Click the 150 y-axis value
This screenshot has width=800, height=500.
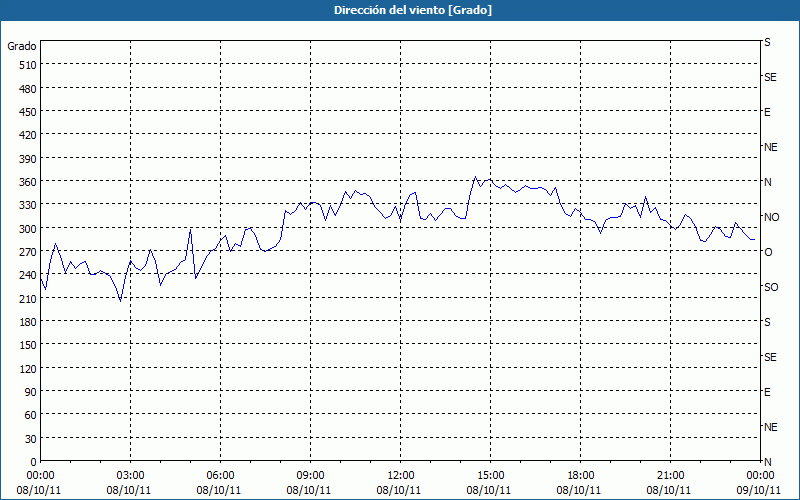click(28, 345)
